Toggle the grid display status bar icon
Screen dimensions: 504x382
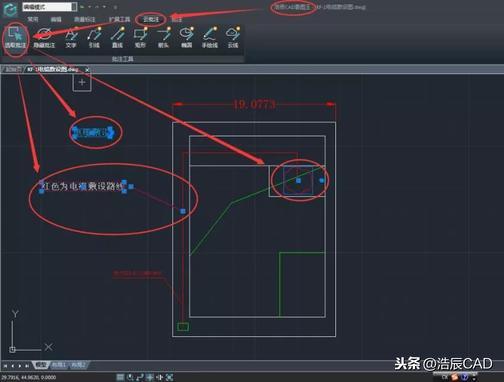pyautogui.click(x=120, y=377)
